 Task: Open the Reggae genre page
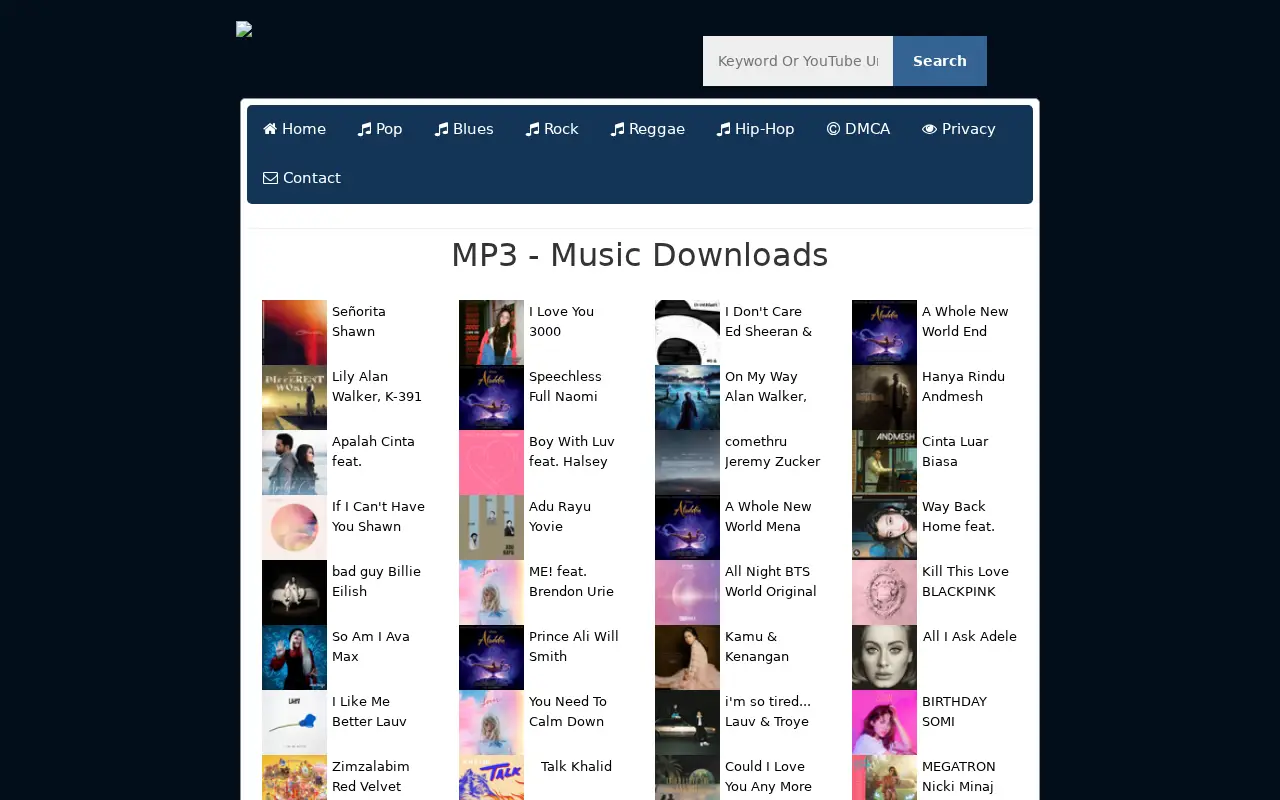pyautogui.click(x=648, y=129)
